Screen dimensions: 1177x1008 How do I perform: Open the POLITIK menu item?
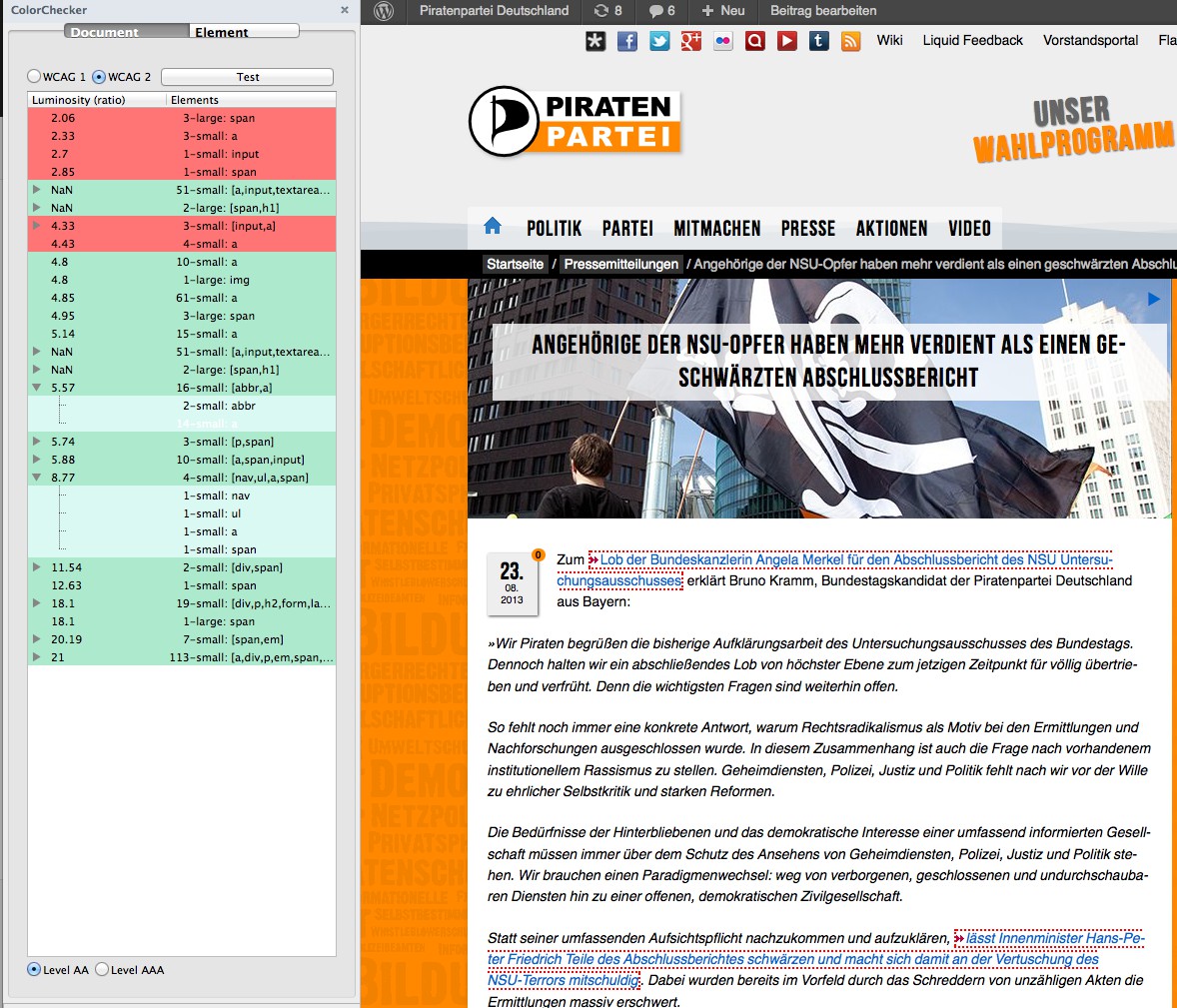point(554,229)
